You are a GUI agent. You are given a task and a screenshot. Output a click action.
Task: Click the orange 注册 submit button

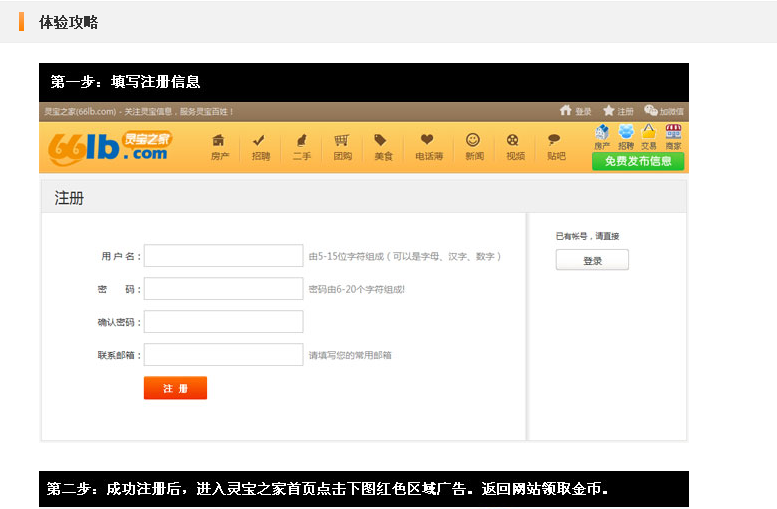pyautogui.click(x=175, y=388)
